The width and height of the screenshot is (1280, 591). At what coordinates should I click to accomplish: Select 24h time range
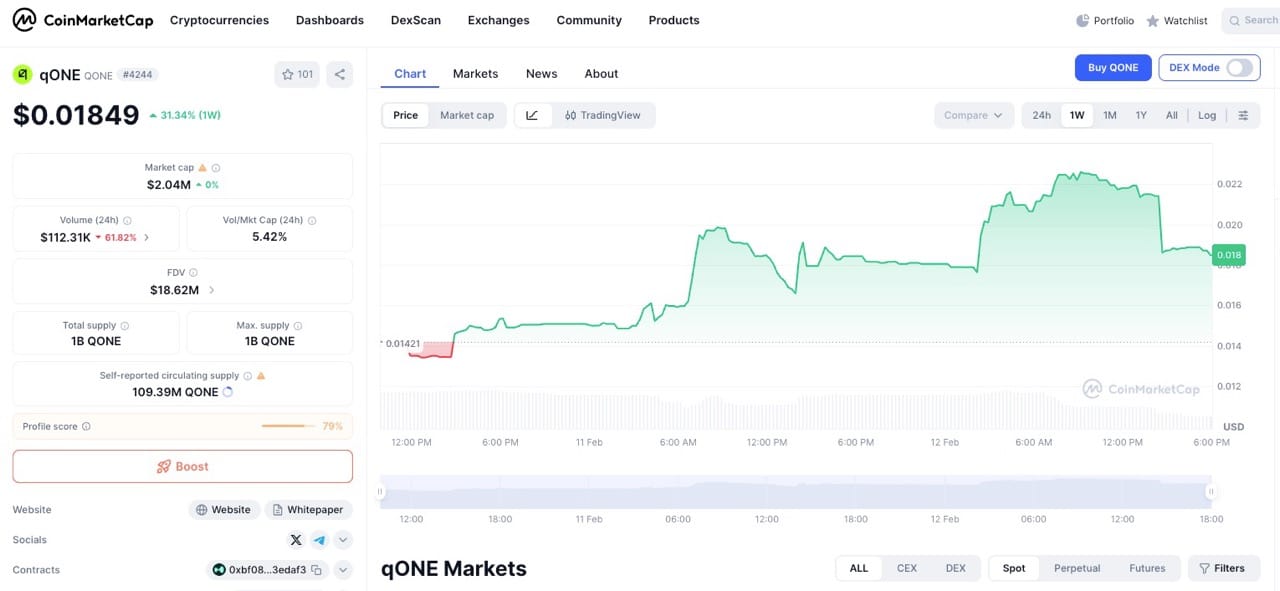click(x=1042, y=115)
